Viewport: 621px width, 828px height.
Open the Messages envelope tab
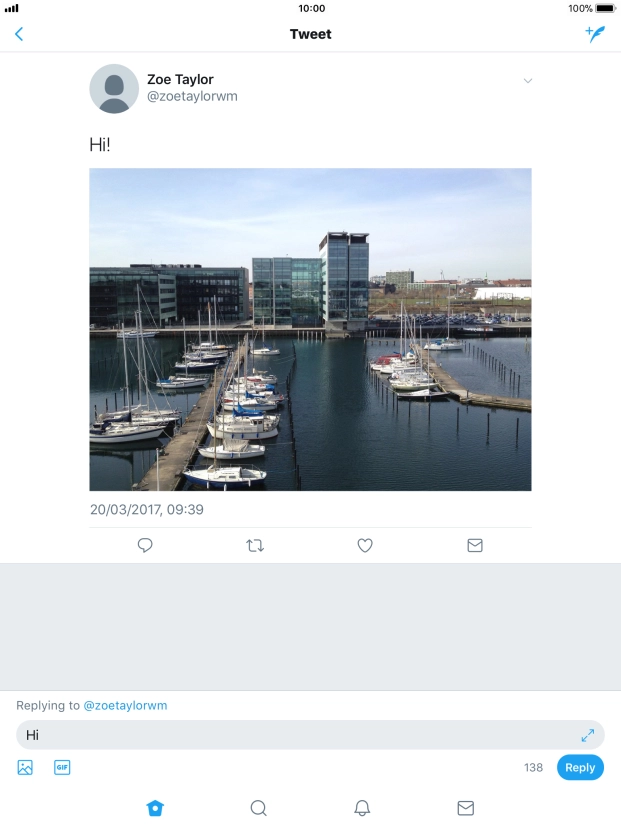[465, 808]
